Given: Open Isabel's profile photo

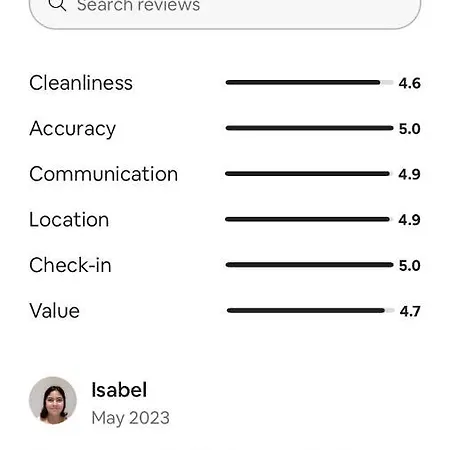Looking at the screenshot, I should (53, 400).
